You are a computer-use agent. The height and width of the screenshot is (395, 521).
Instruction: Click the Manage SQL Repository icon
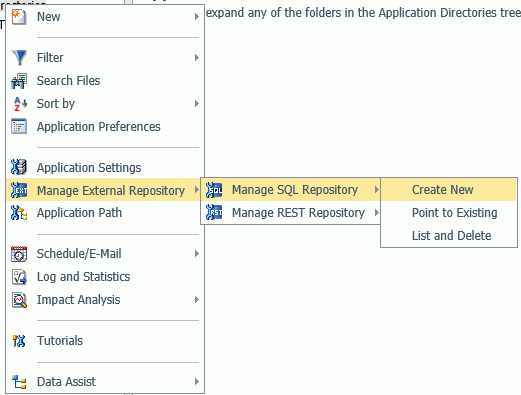tap(214, 190)
